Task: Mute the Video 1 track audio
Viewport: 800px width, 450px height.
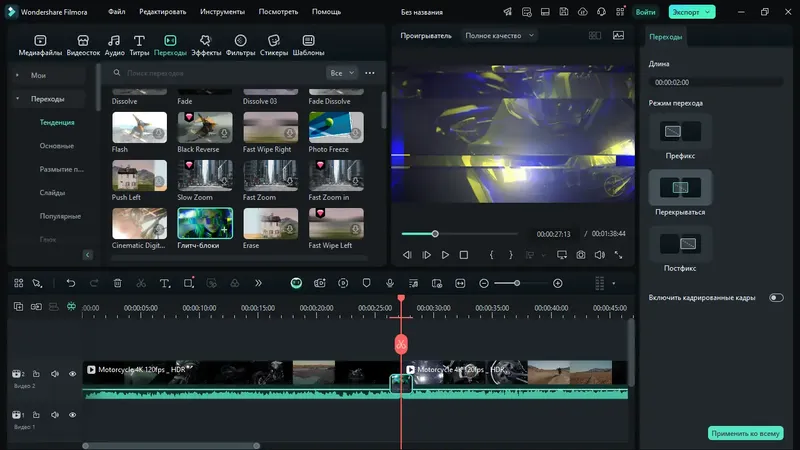Action: click(x=54, y=415)
